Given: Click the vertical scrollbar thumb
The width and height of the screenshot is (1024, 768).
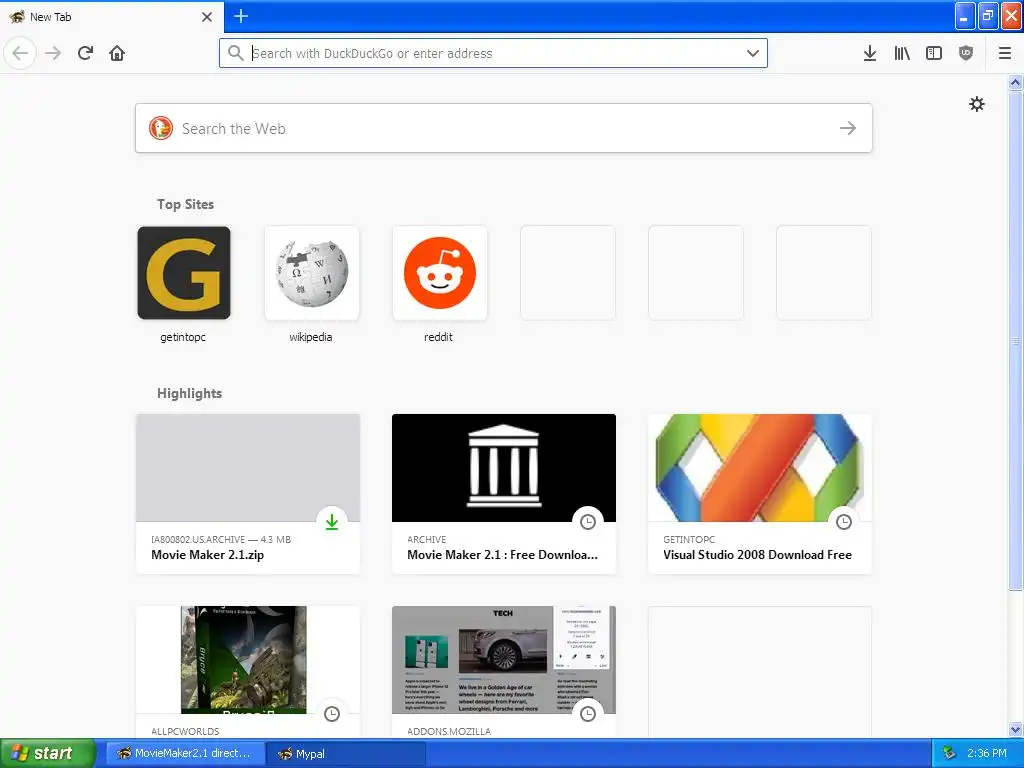Looking at the screenshot, I should tap(1015, 340).
